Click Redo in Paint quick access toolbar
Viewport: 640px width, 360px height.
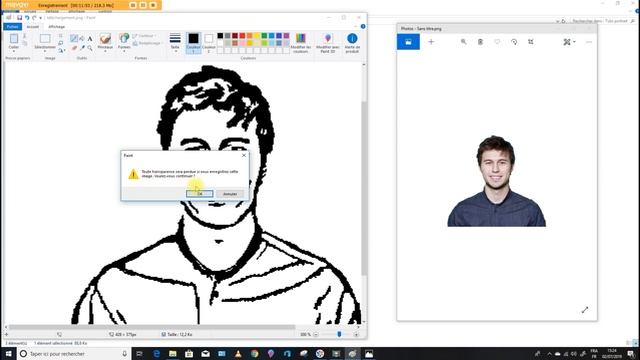[x=34, y=18]
